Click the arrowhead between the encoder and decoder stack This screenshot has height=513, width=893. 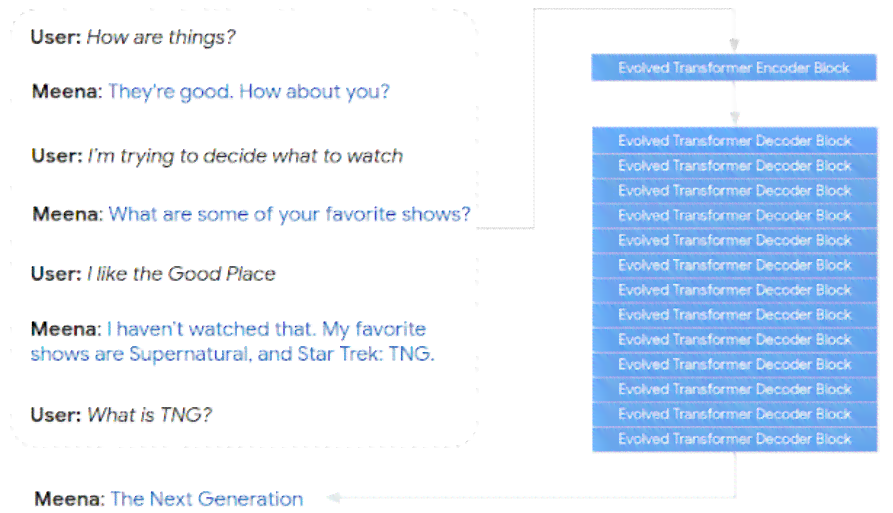click(734, 118)
